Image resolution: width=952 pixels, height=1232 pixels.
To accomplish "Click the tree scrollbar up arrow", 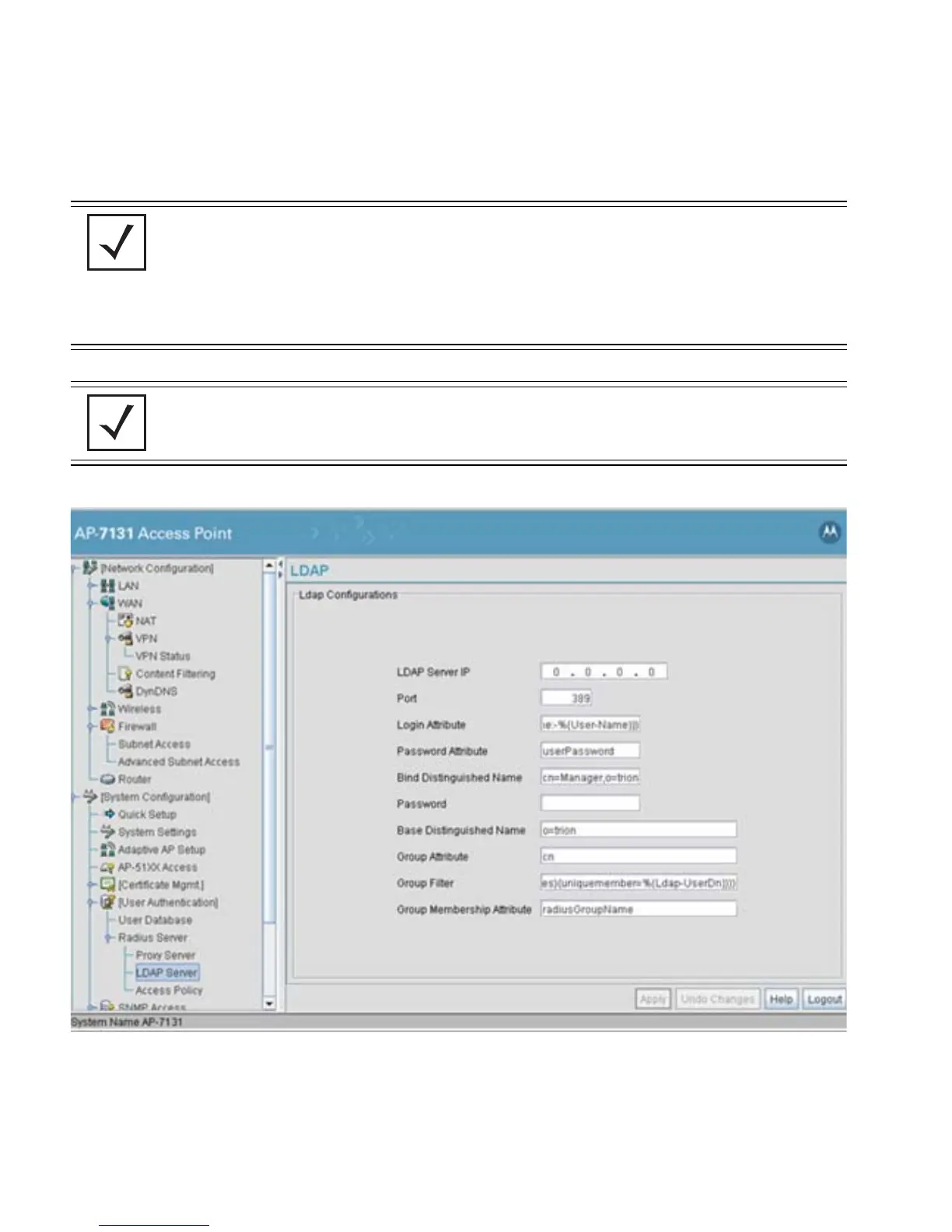I will (x=270, y=565).
